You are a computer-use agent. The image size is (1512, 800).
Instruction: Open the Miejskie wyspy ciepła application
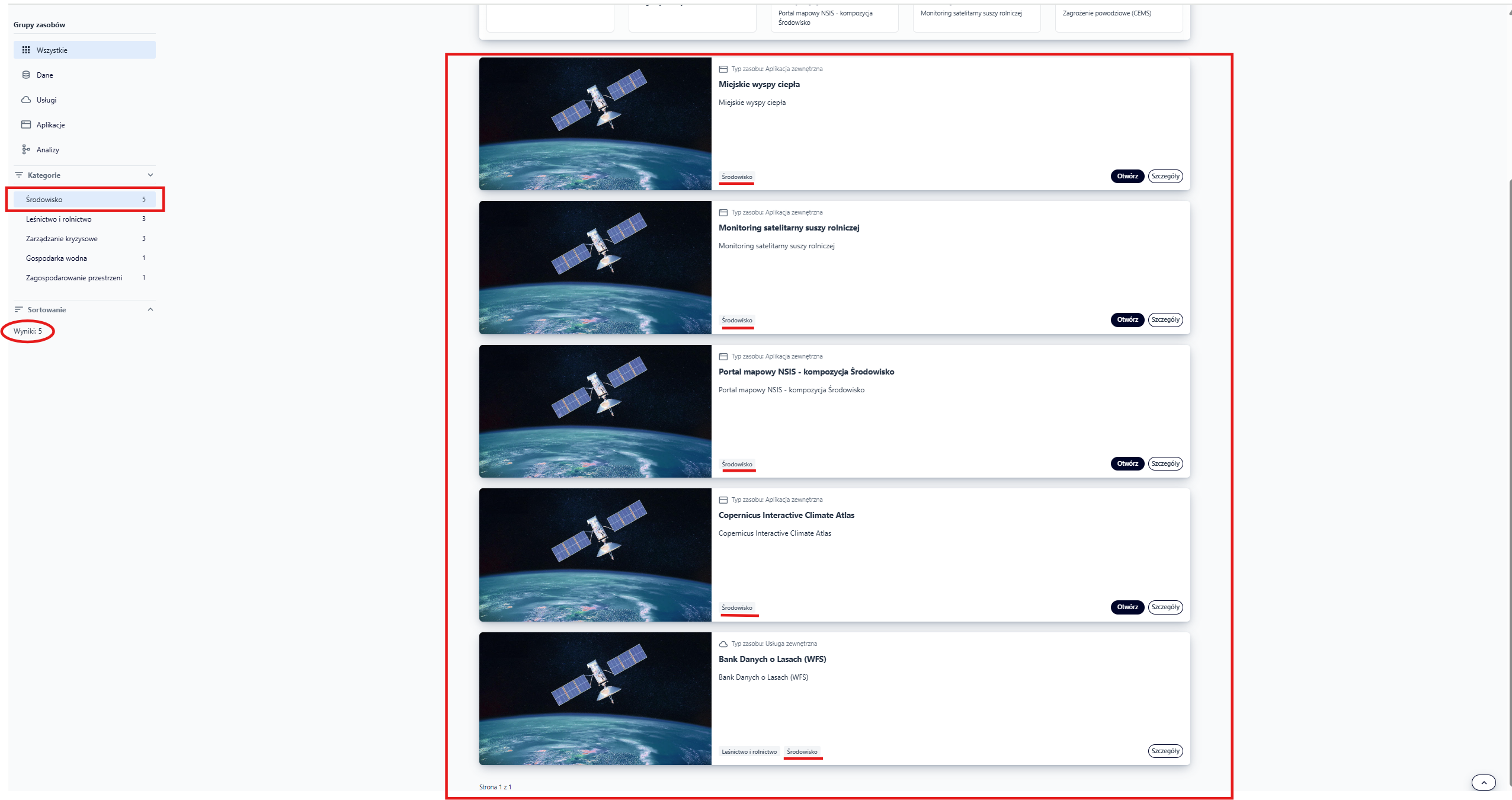coord(1127,176)
